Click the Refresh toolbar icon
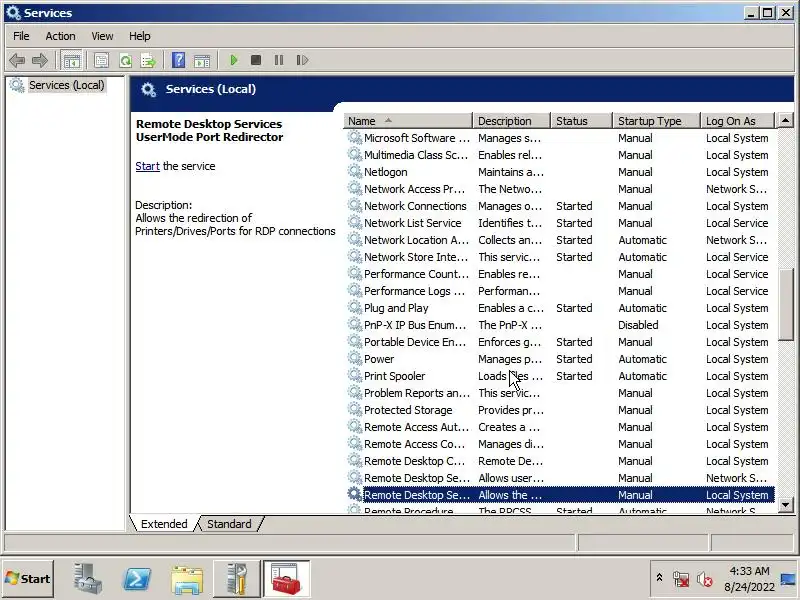 tap(125, 60)
